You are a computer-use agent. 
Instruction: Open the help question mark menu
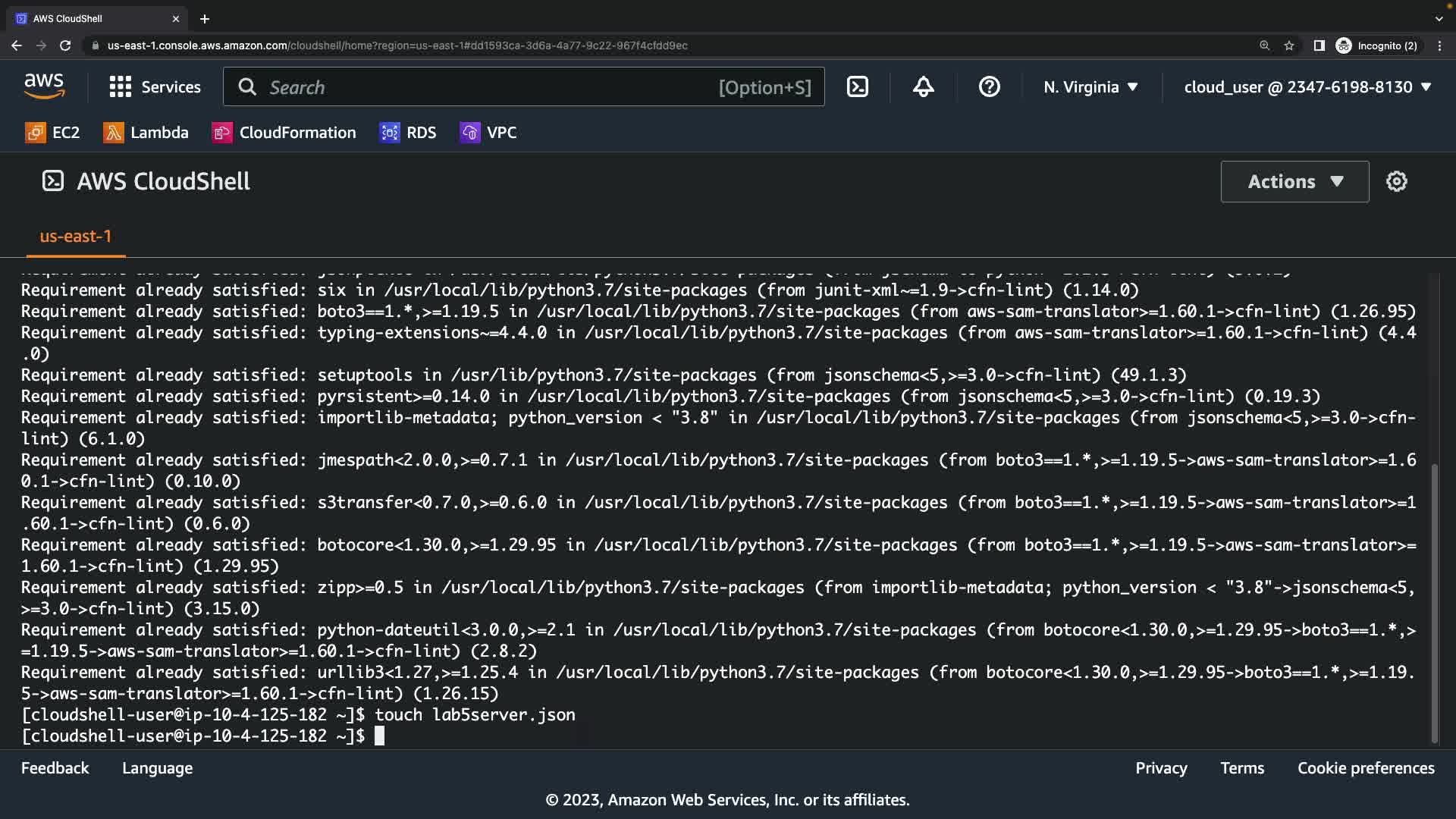[x=989, y=87]
